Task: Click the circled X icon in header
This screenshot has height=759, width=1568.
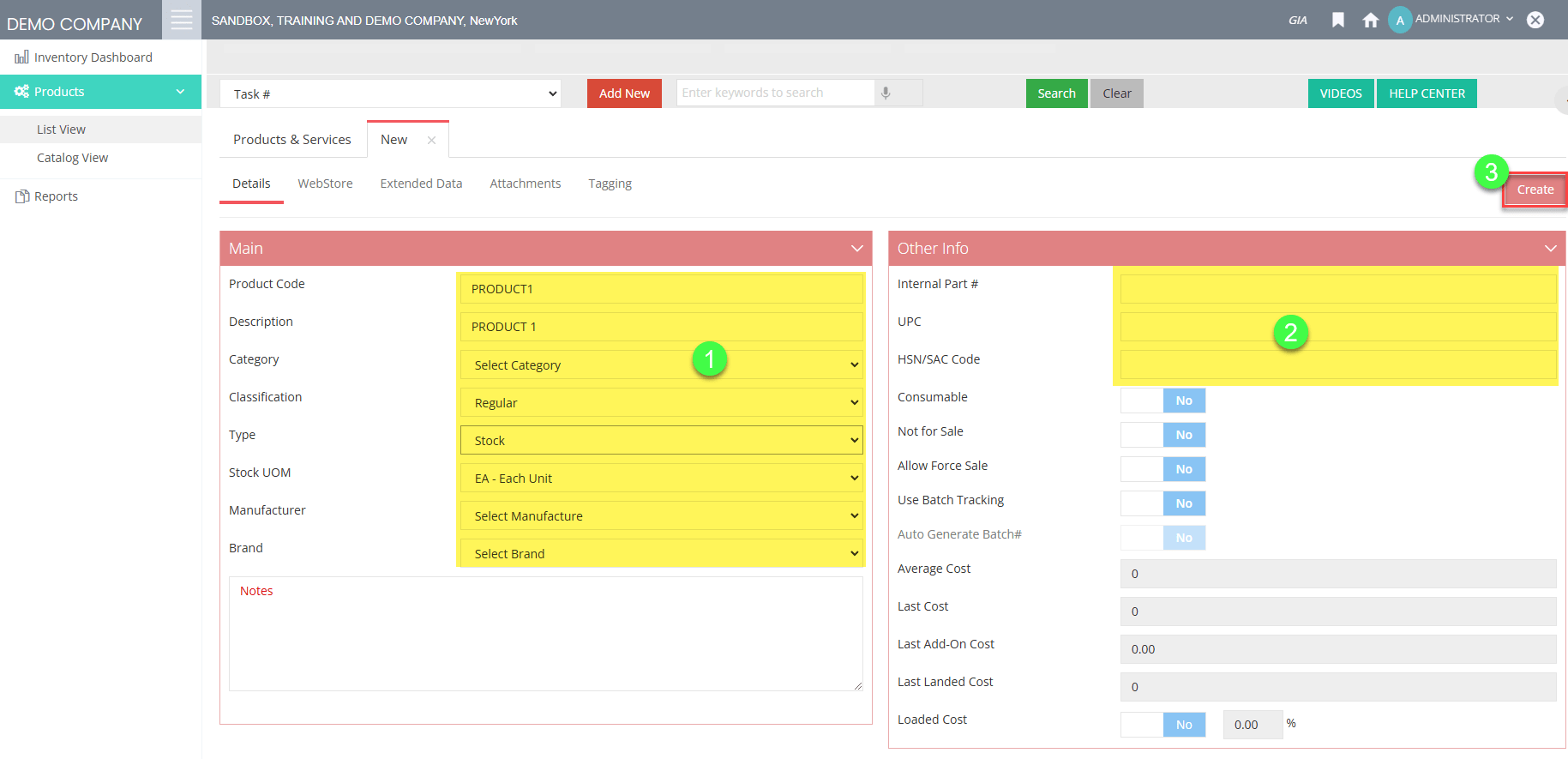Action: pyautogui.click(x=1535, y=20)
